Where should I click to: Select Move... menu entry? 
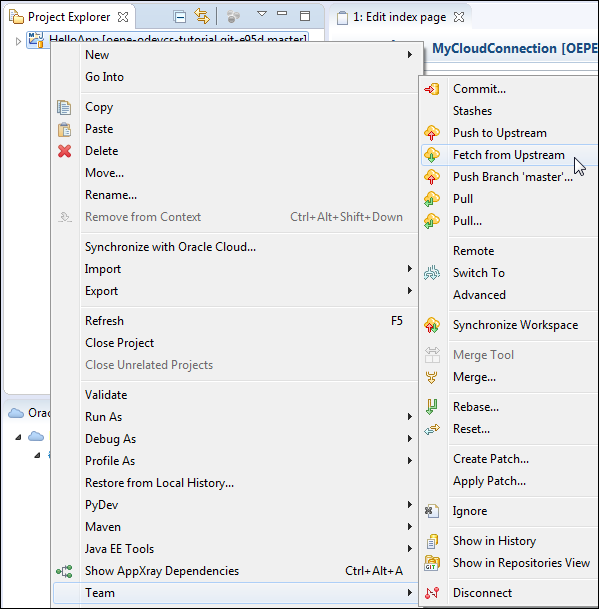coord(235,173)
